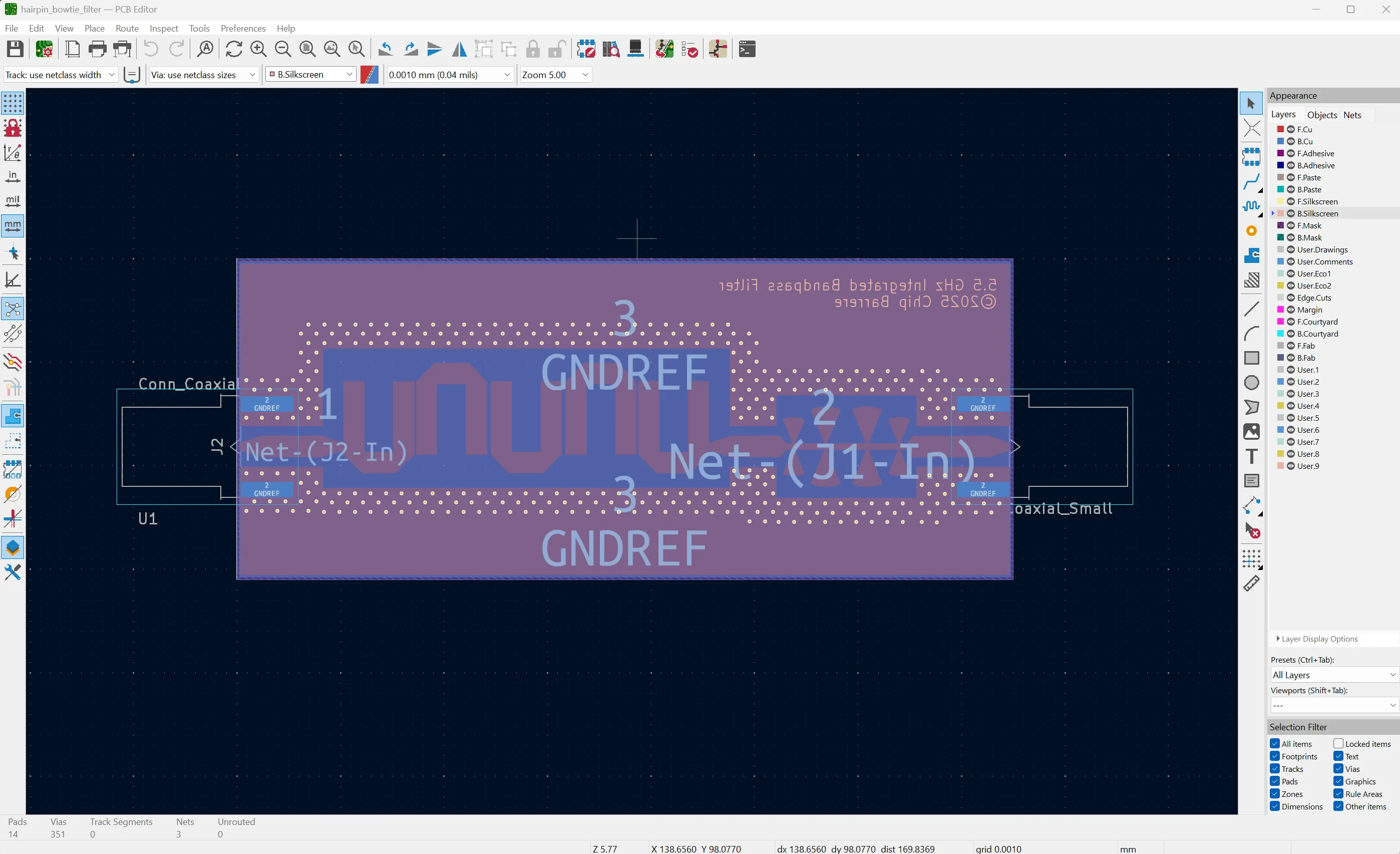Select the Draw Line tool
The height and width of the screenshot is (854, 1400).
1251,309
